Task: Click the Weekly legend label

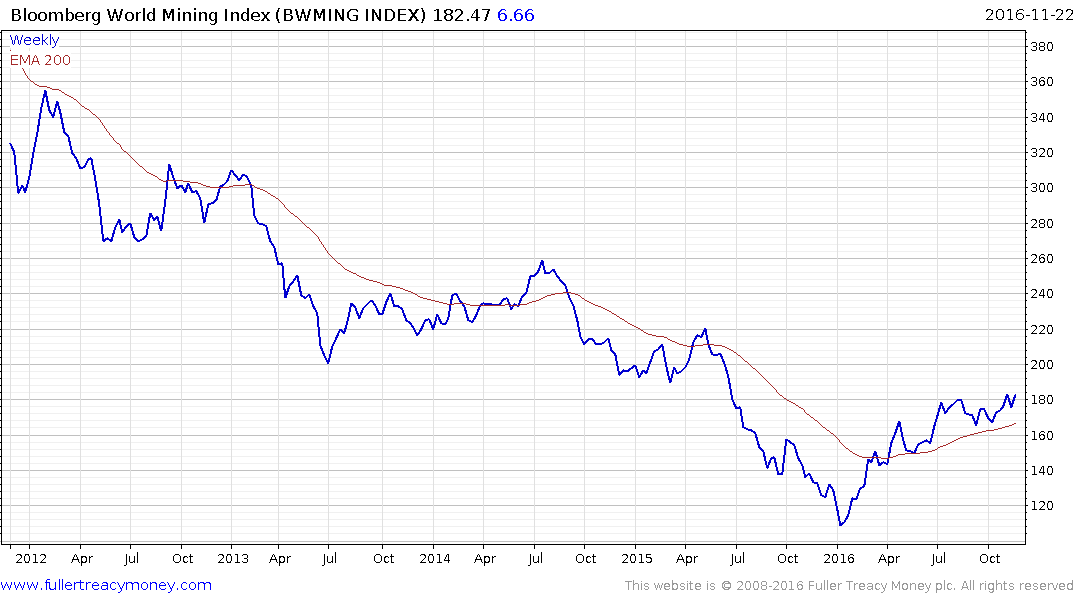Action: 34,40
